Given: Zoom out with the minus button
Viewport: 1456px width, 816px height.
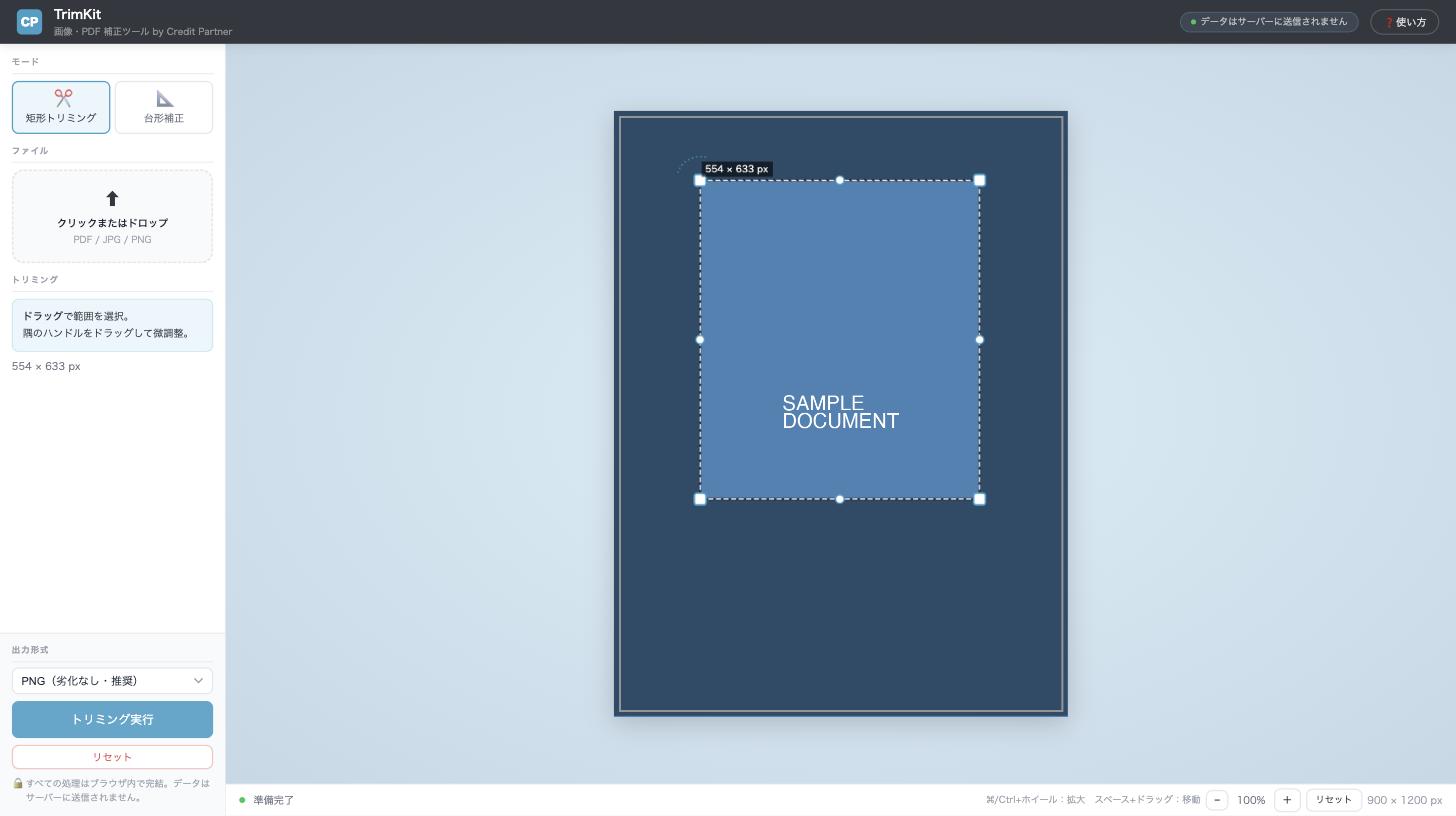Looking at the screenshot, I should click(x=1217, y=800).
